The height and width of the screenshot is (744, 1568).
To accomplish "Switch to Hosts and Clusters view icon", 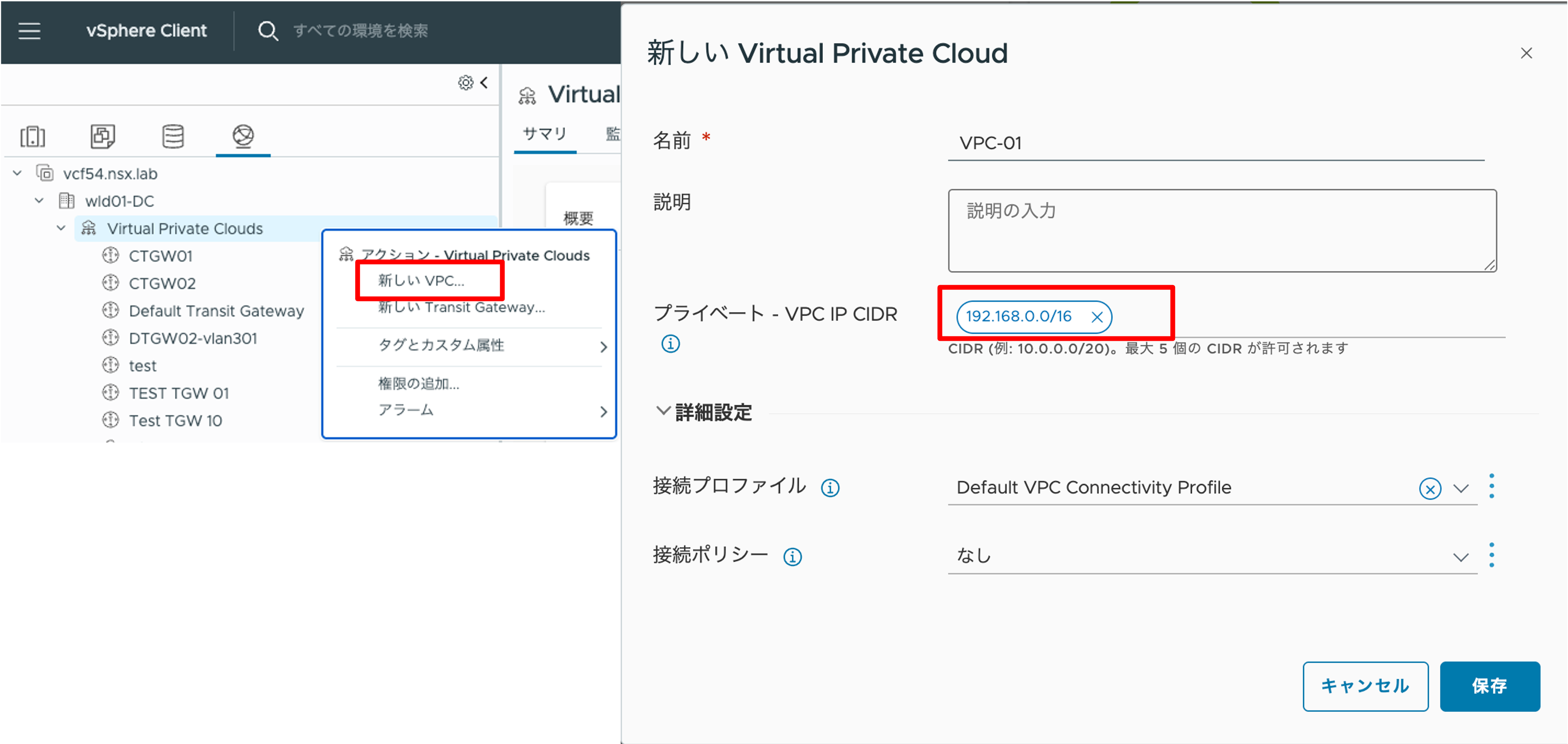I will pos(33,136).
